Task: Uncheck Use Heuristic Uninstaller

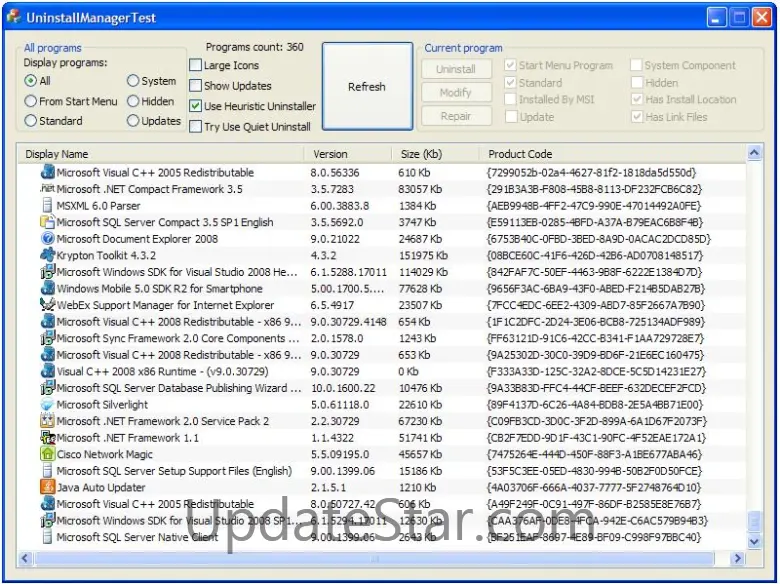Action: (195, 106)
